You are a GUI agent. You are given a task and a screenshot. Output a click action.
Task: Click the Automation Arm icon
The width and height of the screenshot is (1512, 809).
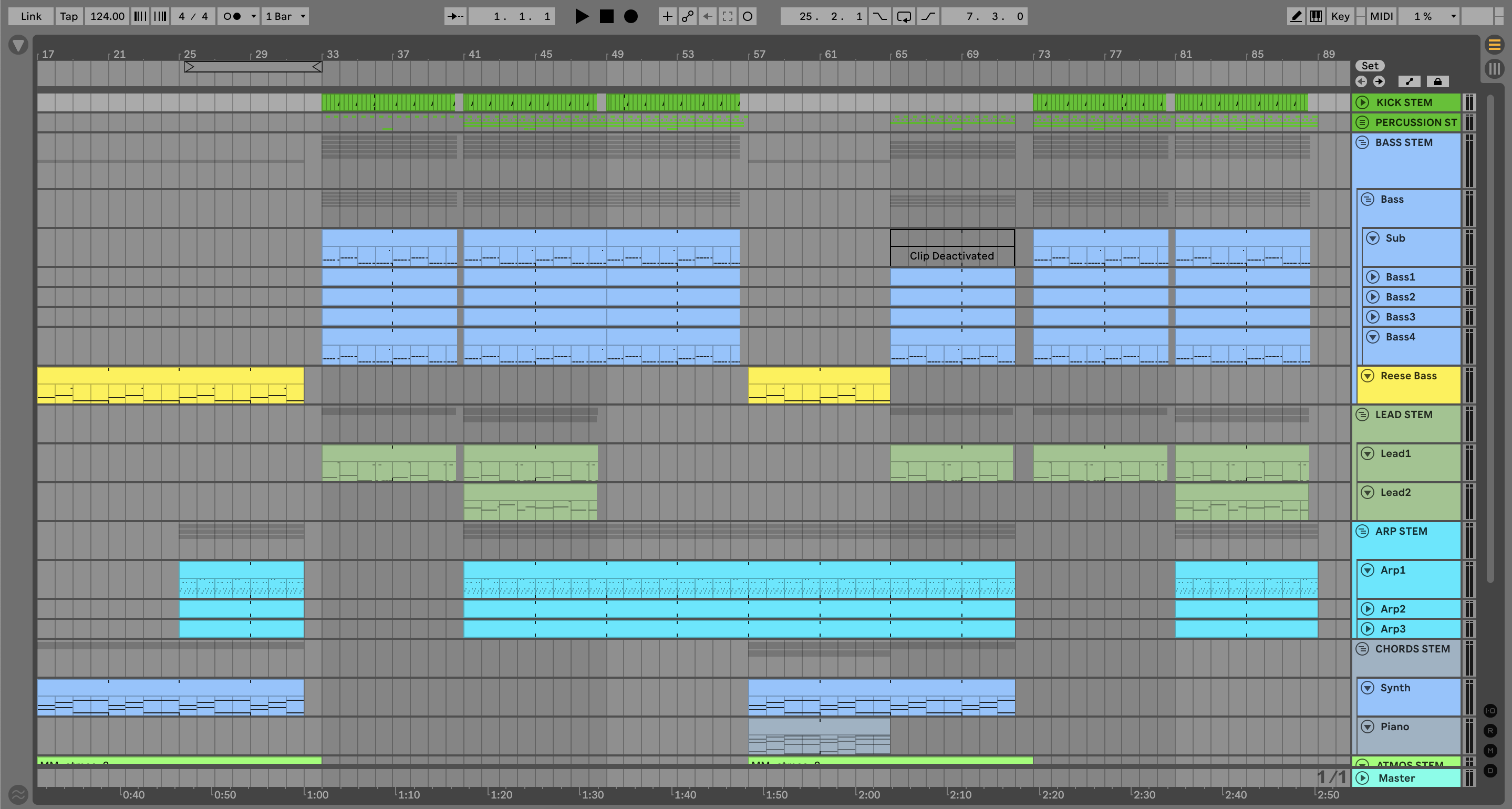(x=687, y=16)
